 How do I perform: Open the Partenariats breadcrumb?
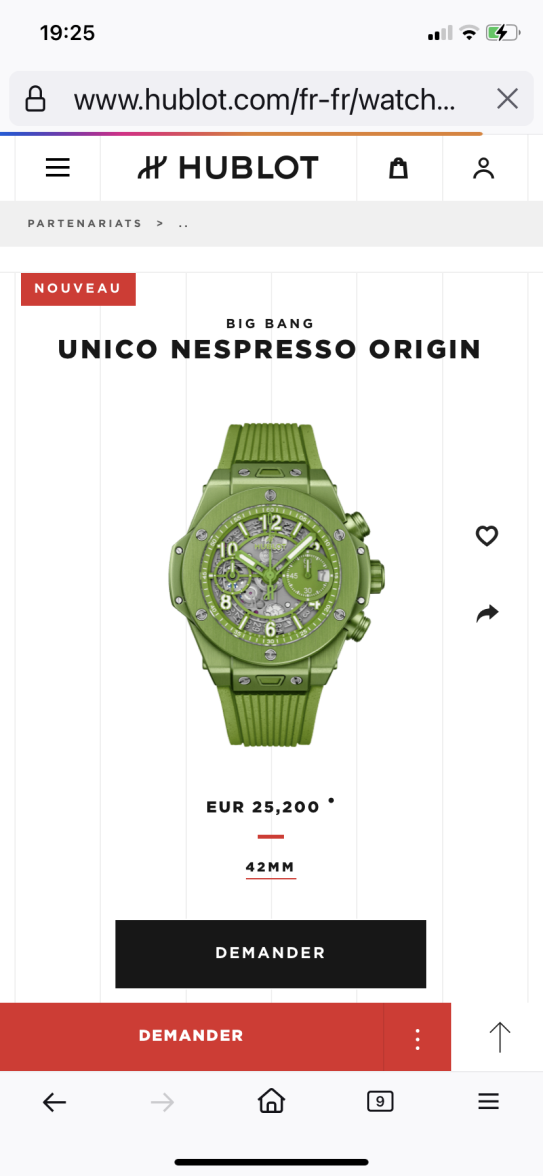click(x=85, y=224)
